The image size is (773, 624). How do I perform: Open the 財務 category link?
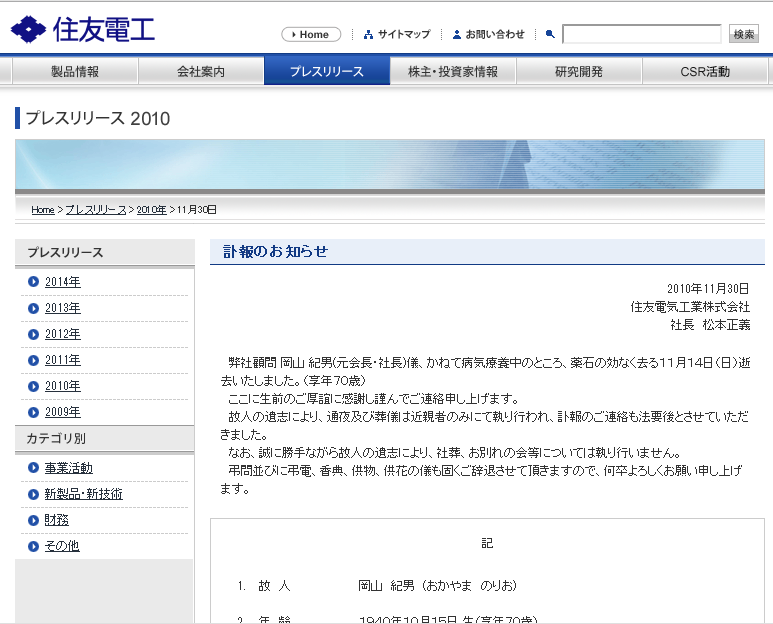[57, 520]
